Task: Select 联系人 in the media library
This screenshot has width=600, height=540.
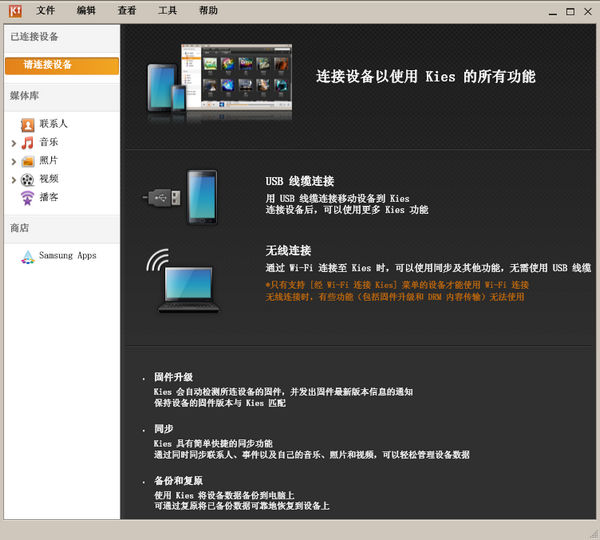Action: pyautogui.click(x=54, y=124)
